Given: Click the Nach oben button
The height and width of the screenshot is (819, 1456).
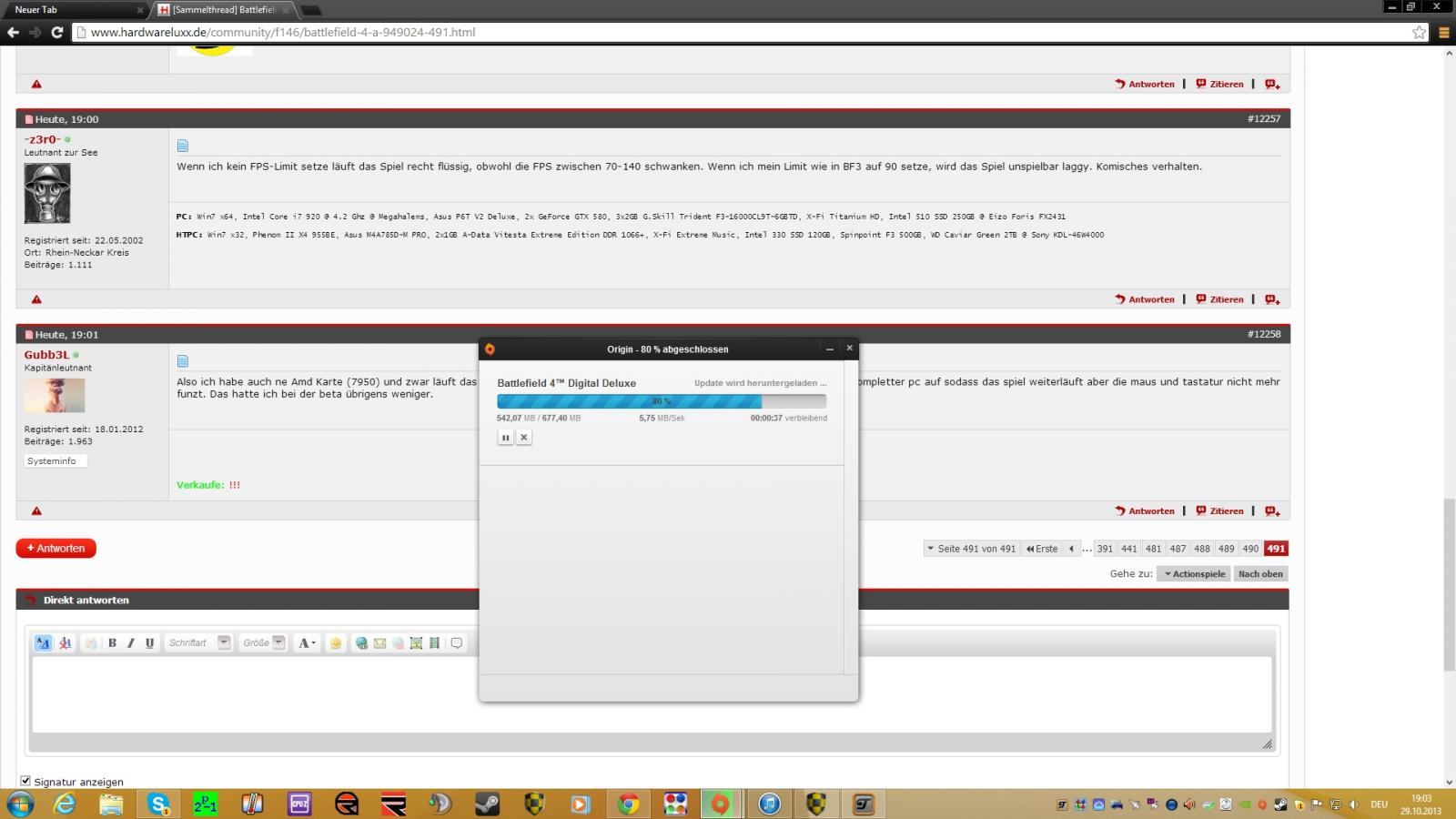Looking at the screenshot, I should (1260, 574).
